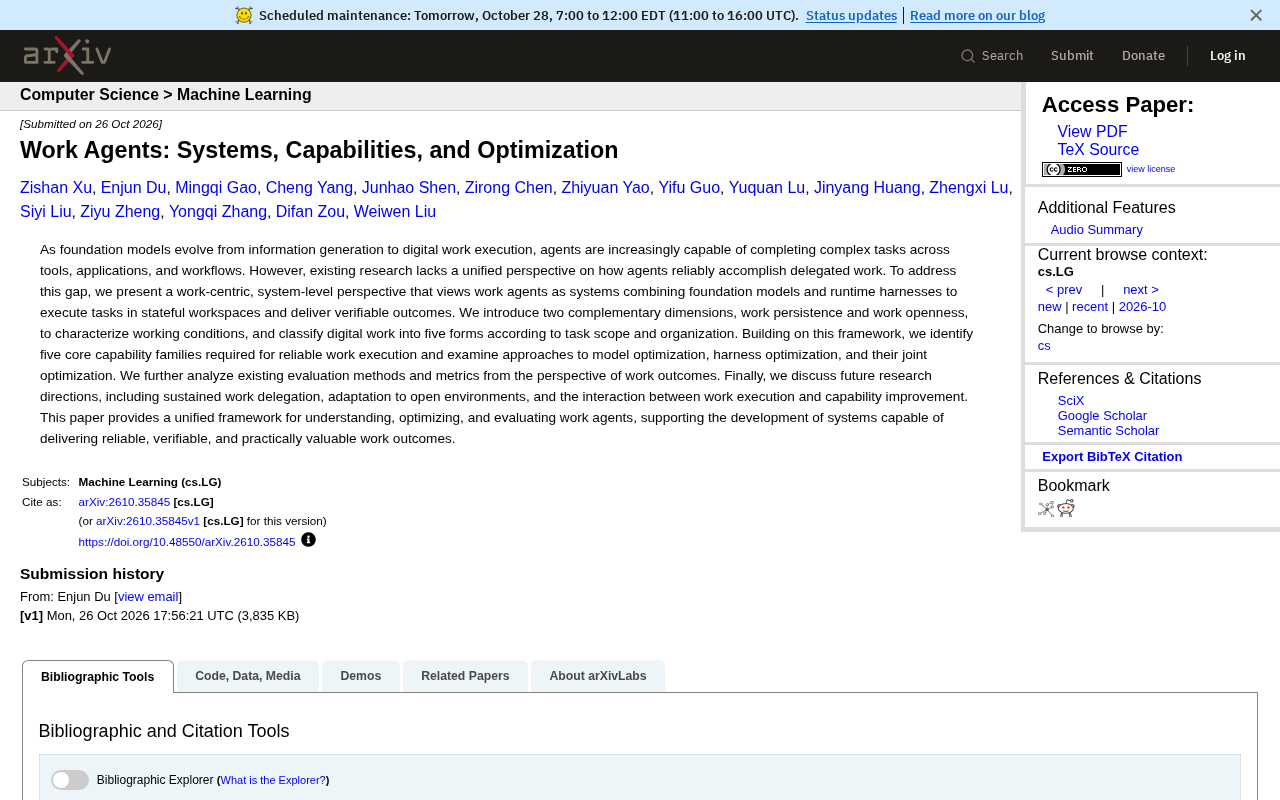The height and width of the screenshot is (800, 1280).
Task: Open the View PDF link
Action: coord(1092,132)
